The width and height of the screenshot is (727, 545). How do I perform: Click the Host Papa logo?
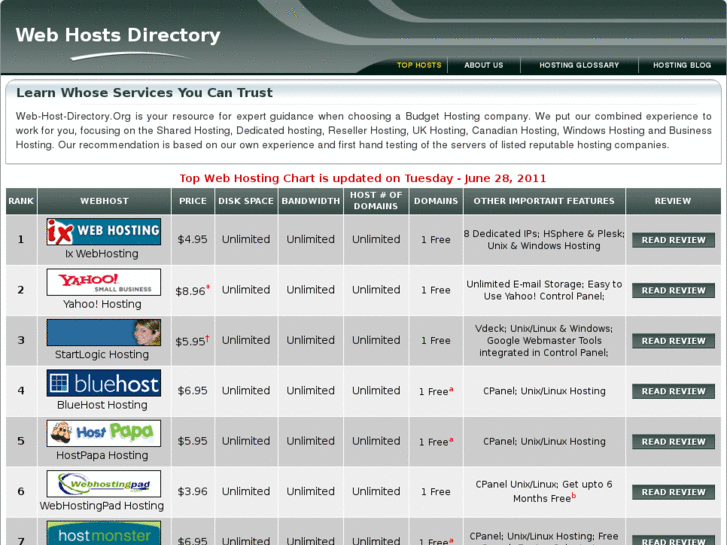(x=104, y=433)
